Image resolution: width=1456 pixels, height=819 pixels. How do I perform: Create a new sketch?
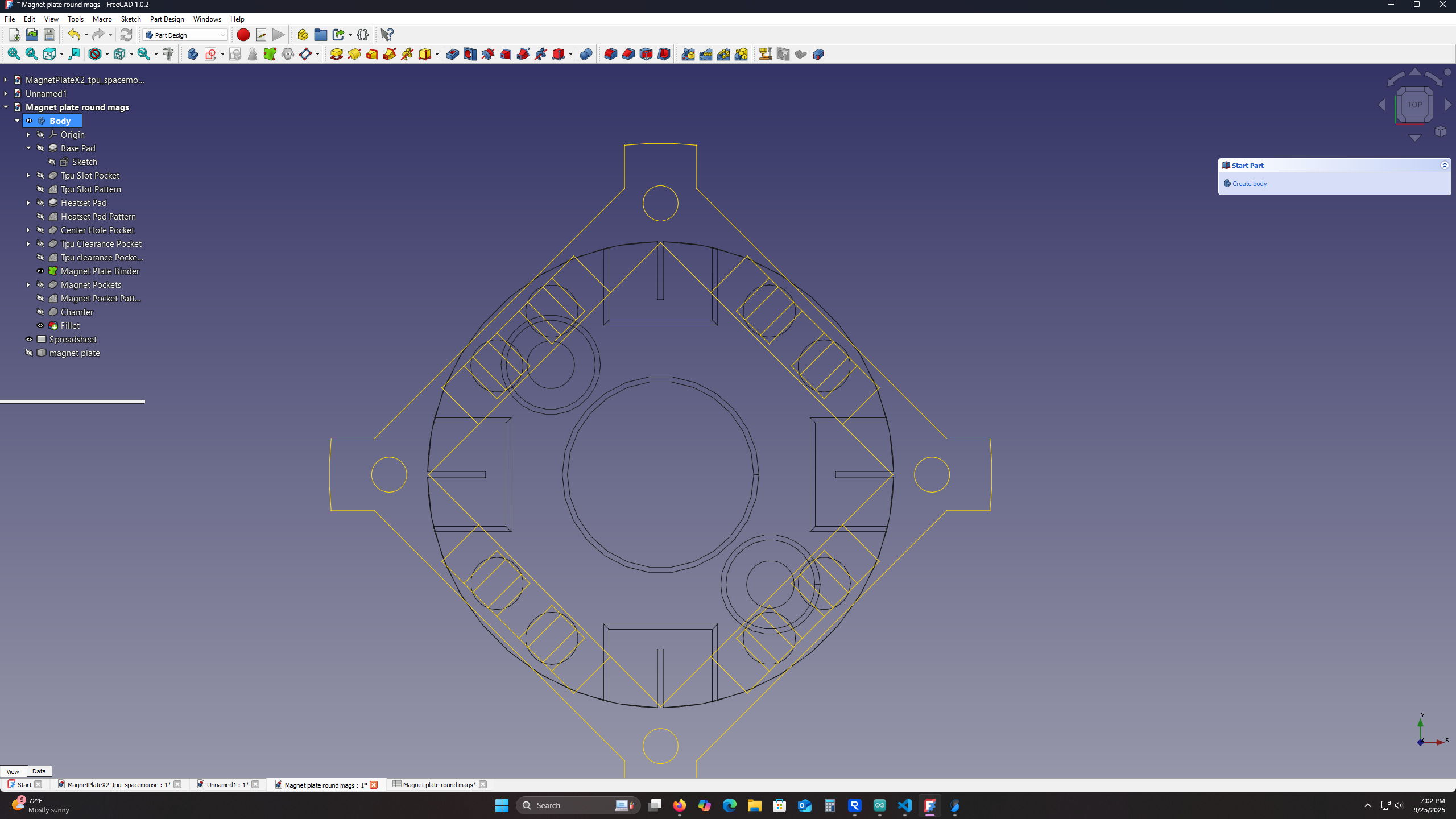[210, 54]
